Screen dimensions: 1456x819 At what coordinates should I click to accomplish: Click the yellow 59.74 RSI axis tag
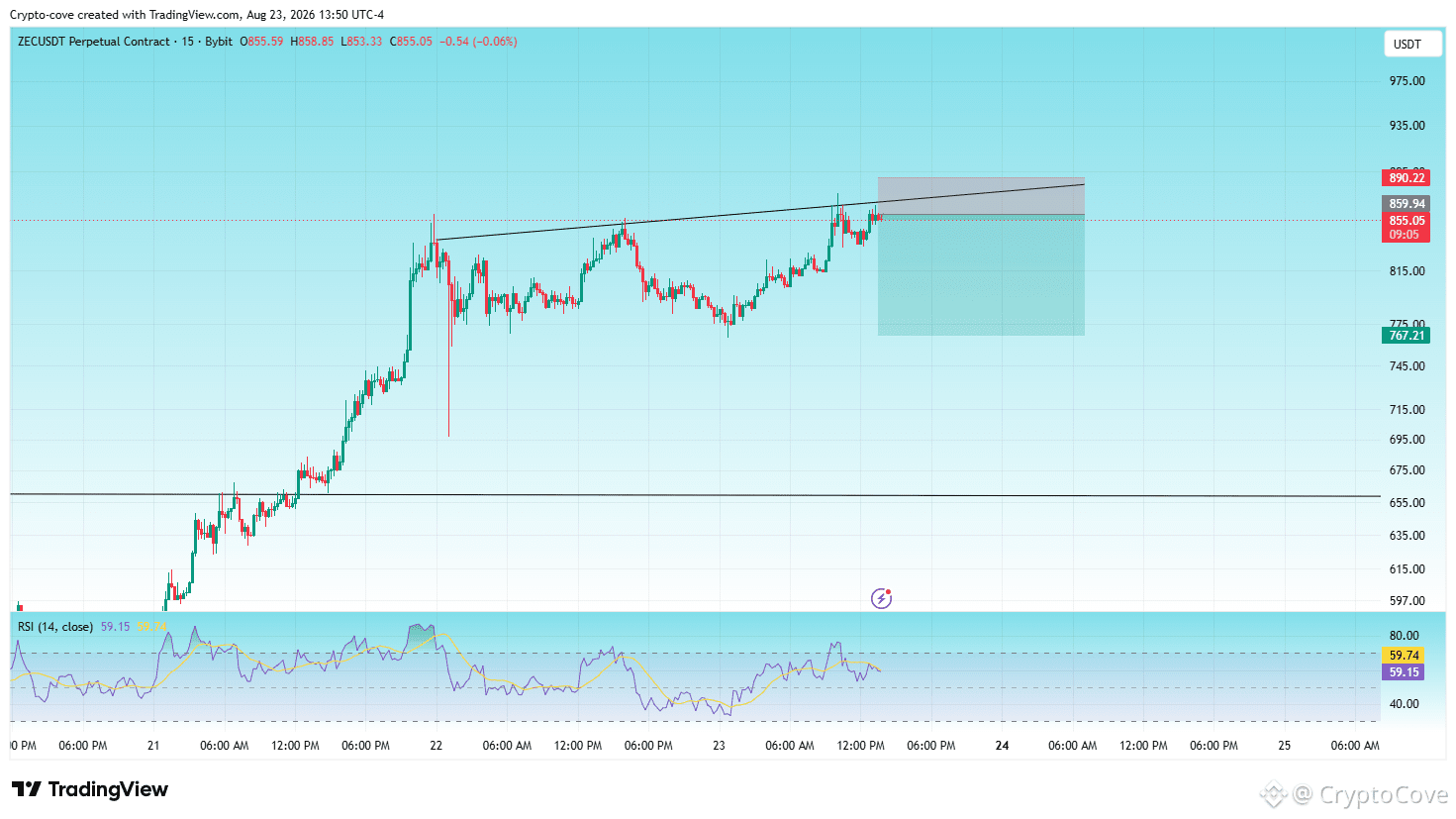click(x=1404, y=656)
